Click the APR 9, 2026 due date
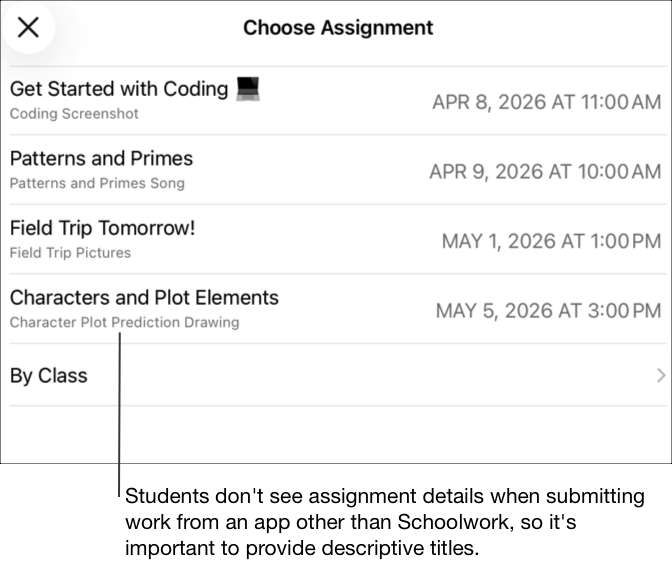 (545, 171)
